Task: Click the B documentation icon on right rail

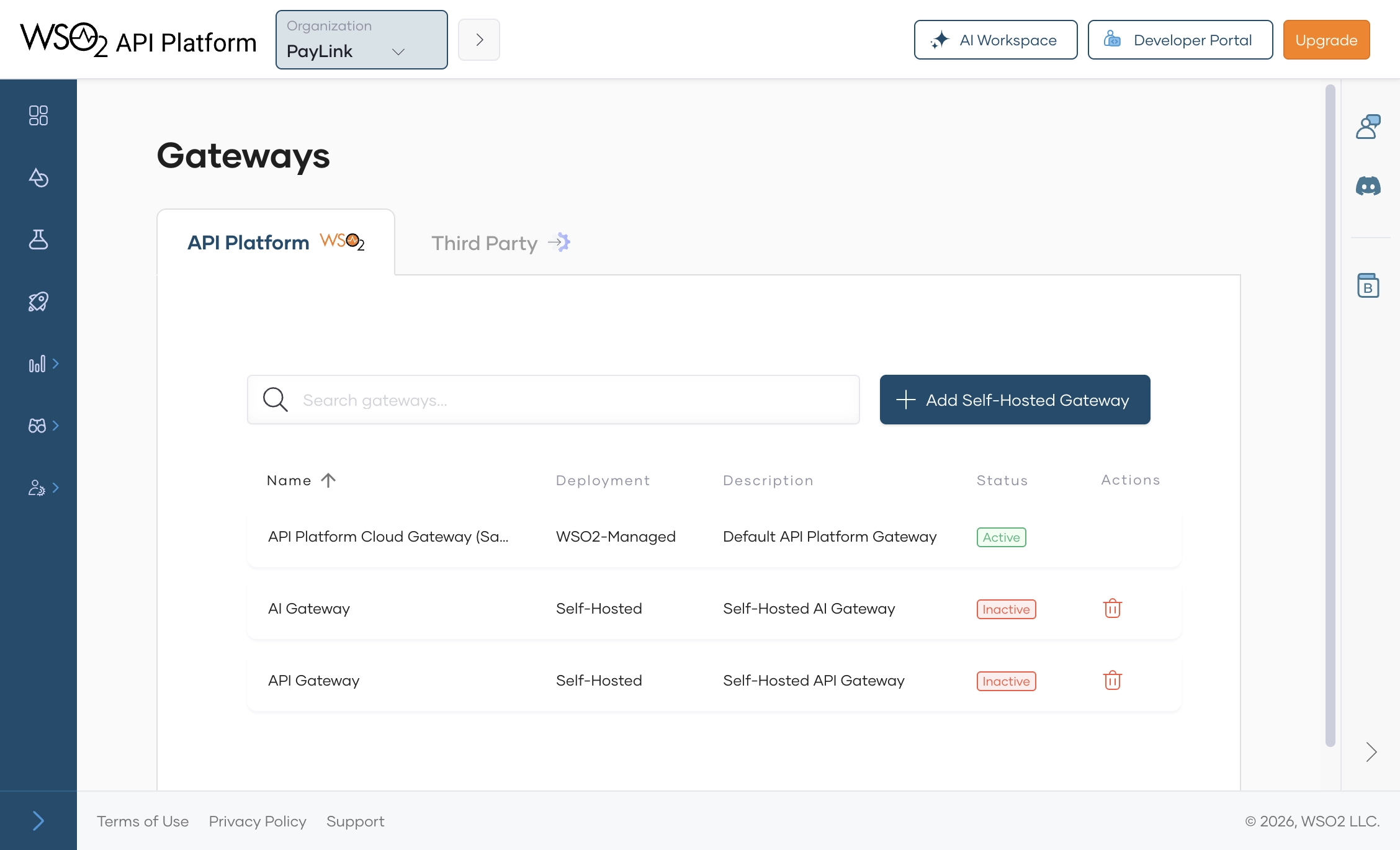Action: click(x=1369, y=285)
